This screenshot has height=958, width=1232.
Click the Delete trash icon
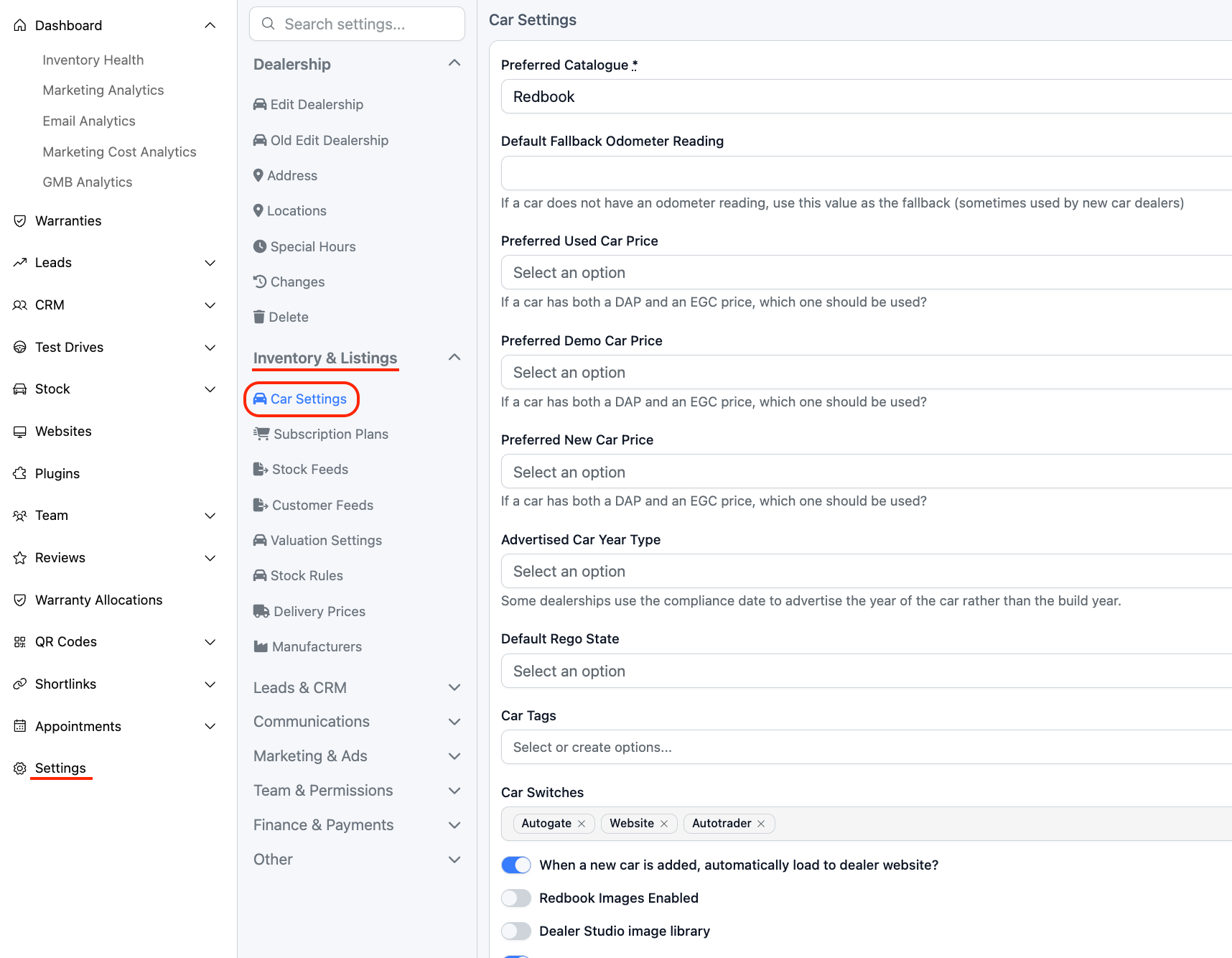click(x=259, y=317)
